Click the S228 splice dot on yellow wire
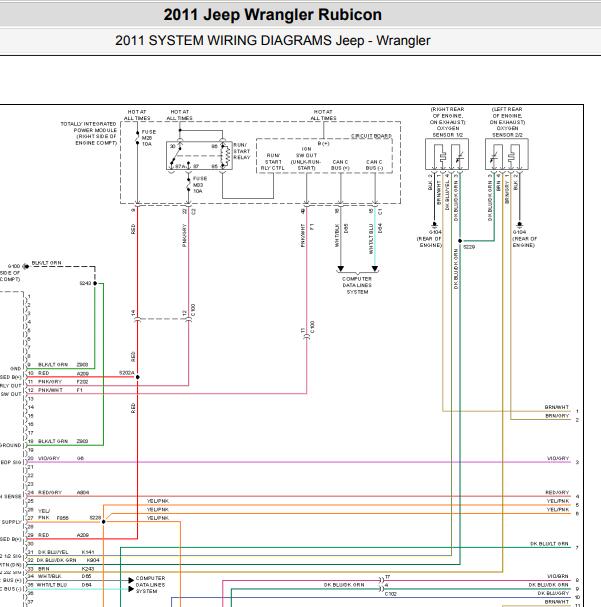The width and height of the screenshot is (601, 607). pyautogui.click(x=103, y=522)
